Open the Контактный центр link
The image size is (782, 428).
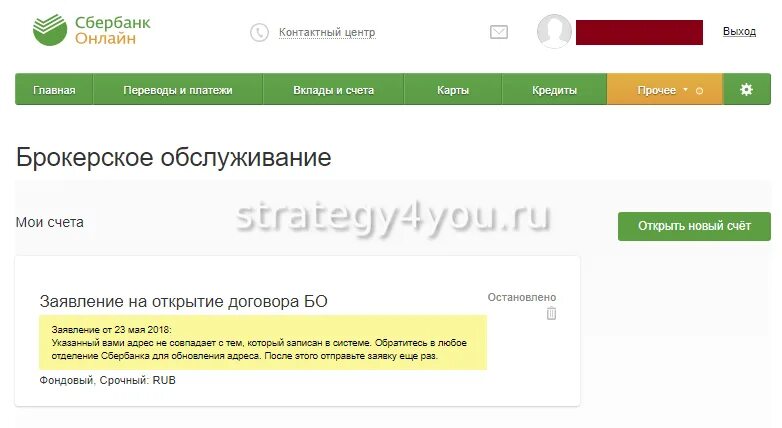(x=327, y=32)
